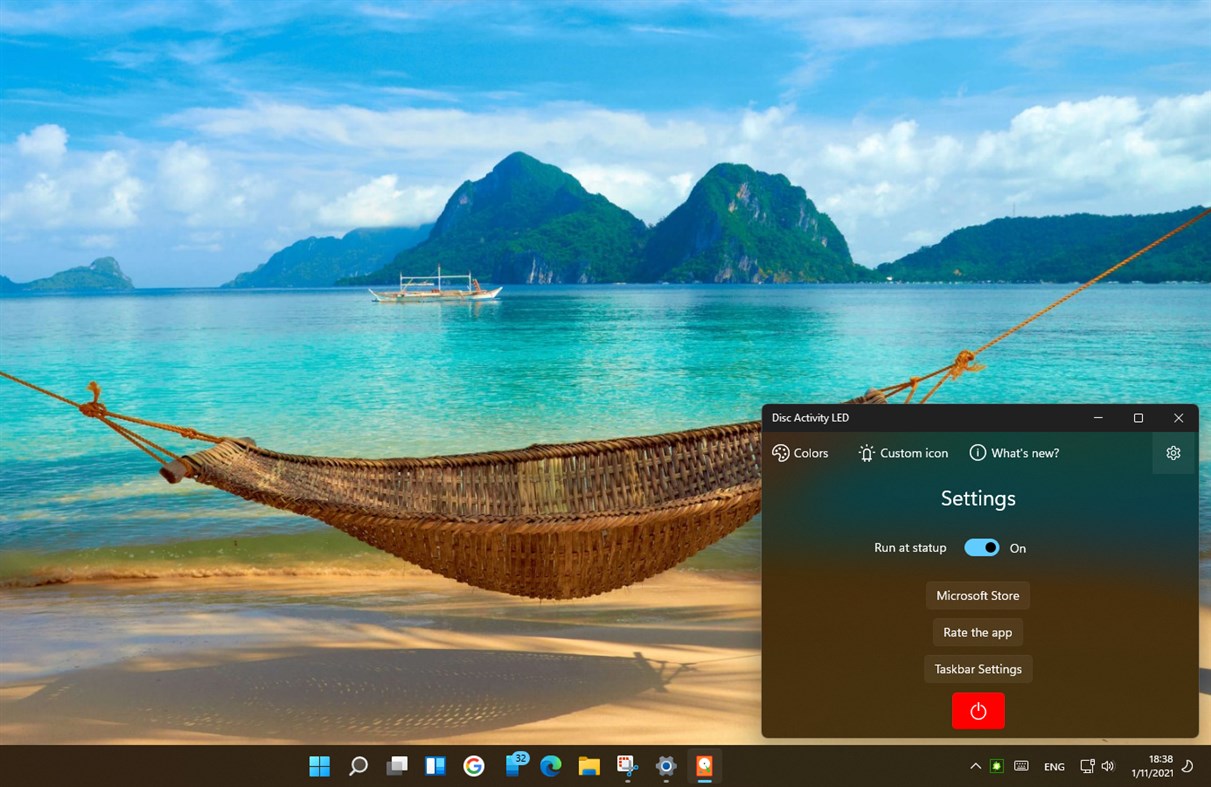
Task: Open Taskbar Settings from the app
Action: (x=977, y=668)
